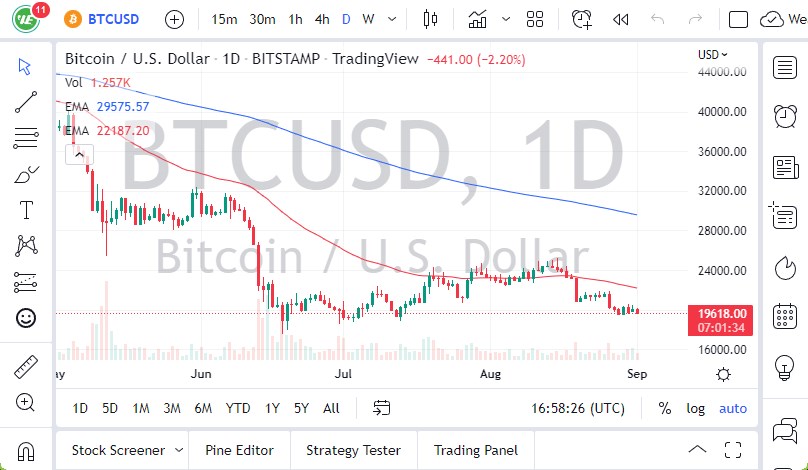Click the BTCUSD symbol search field
The image size is (808, 470).
pyautogui.click(x=111, y=19)
